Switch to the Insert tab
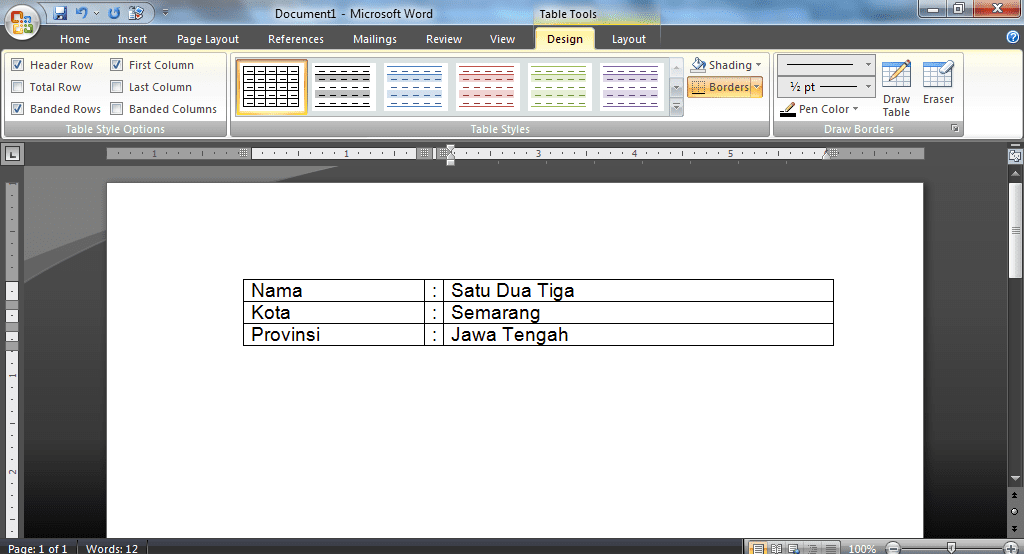Image resolution: width=1024 pixels, height=554 pixels. (132, 39)
